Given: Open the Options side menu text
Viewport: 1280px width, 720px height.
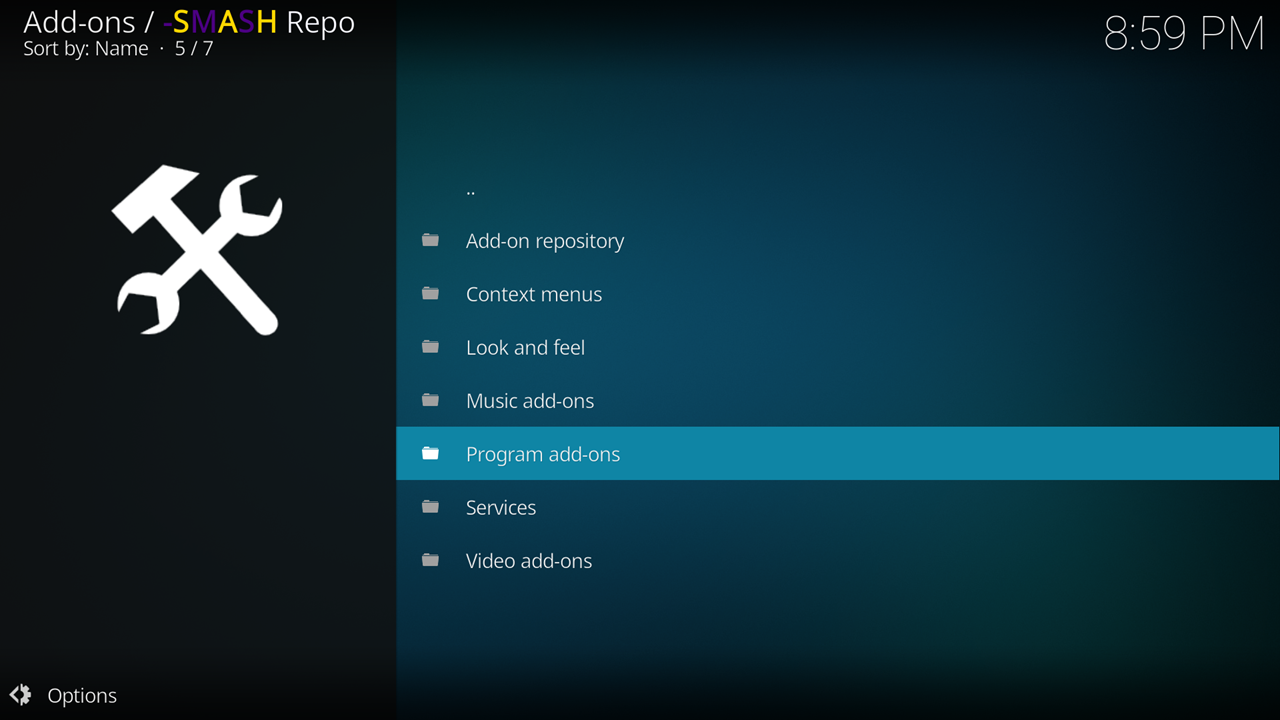Looking at the screenshot, I should [82, 696].
